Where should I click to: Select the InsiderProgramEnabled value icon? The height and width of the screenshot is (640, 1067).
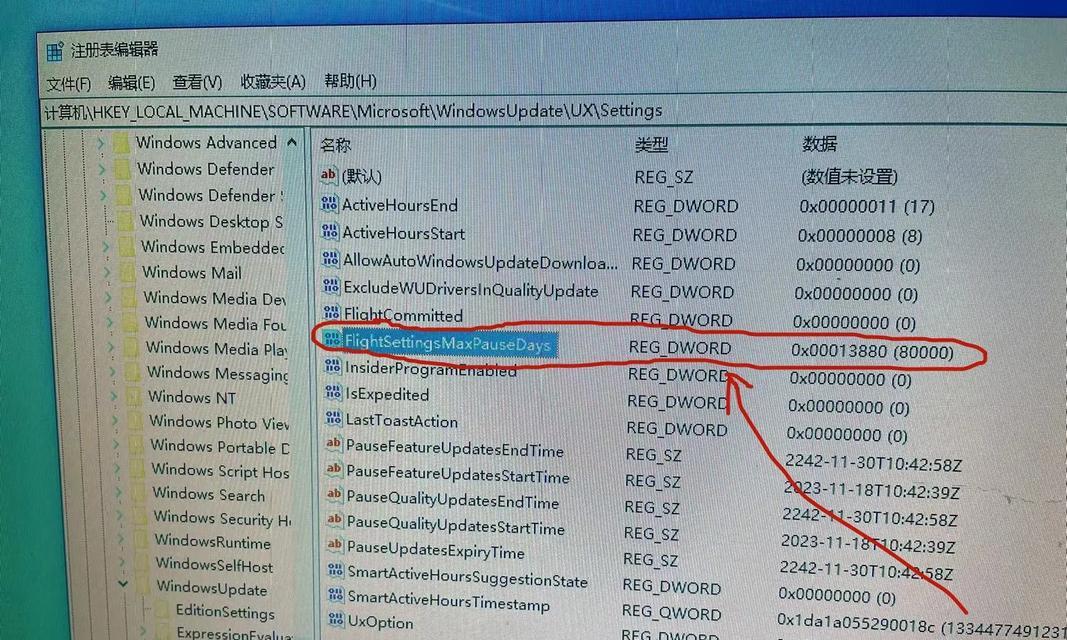coord(333,367)
